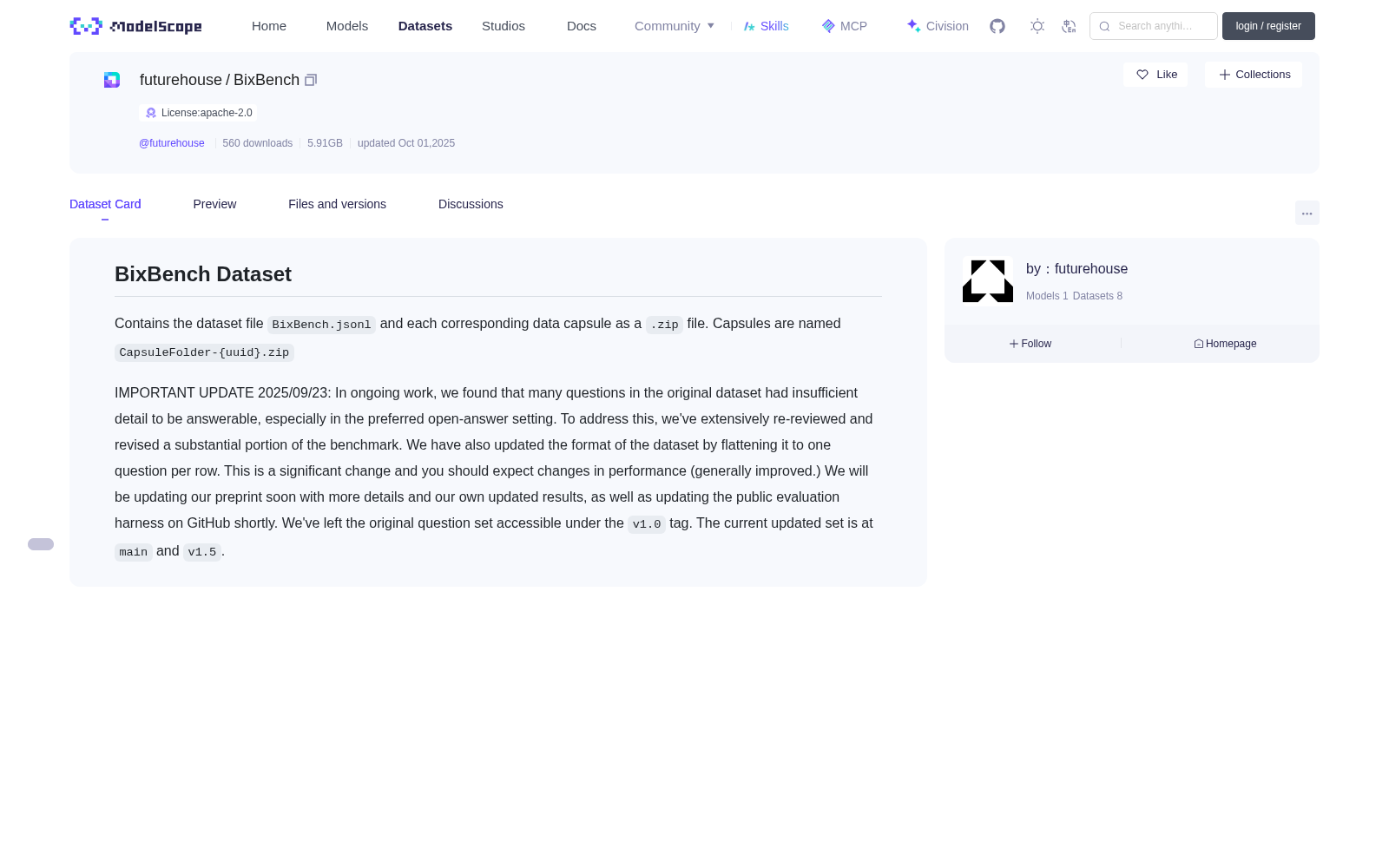Open the Datasets section
The image size is (1389, 868).
click(425, 26)
